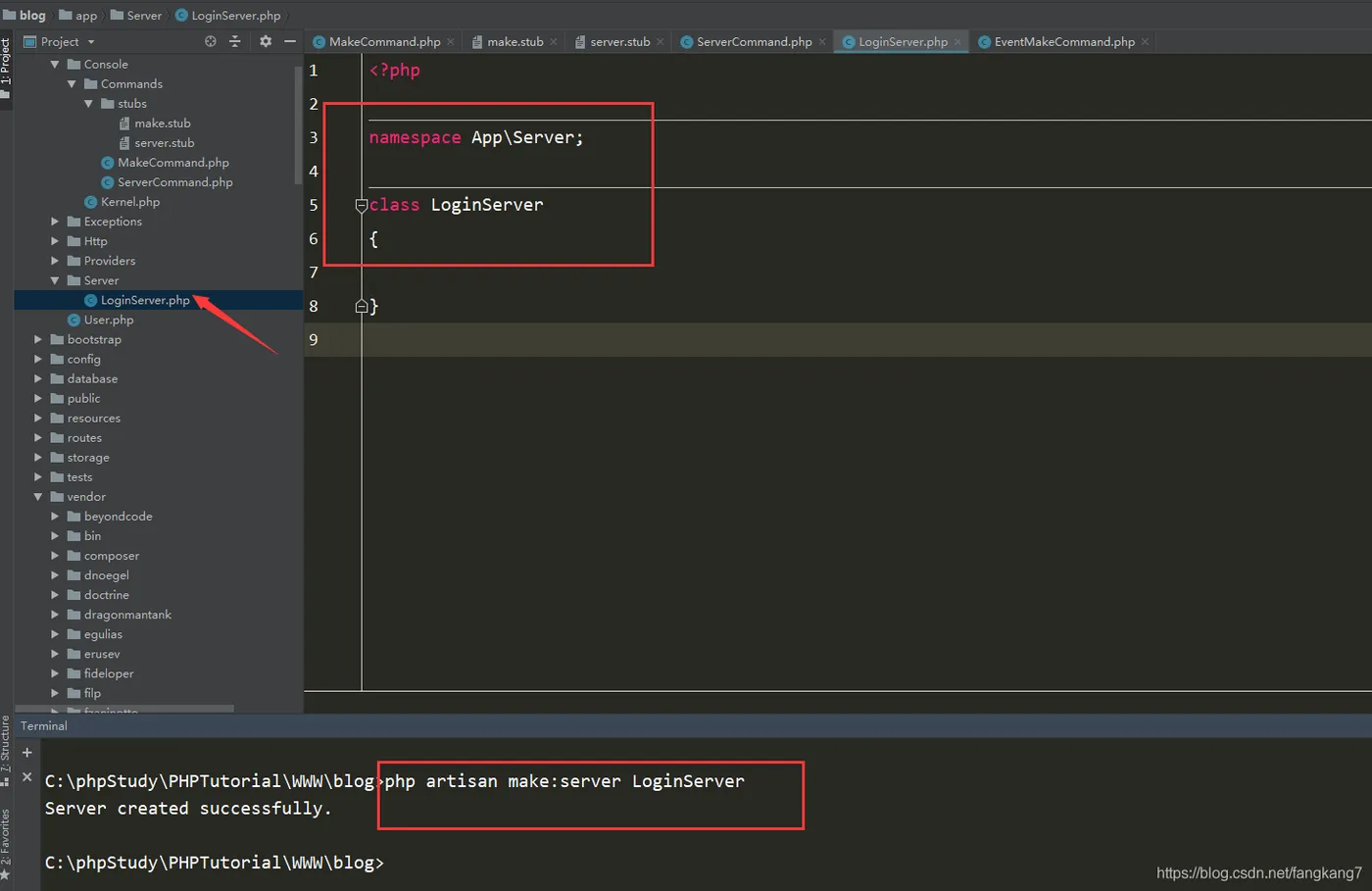Expand the Providers folder
This screenshot has width=1372, height=891.
(55, 261)
